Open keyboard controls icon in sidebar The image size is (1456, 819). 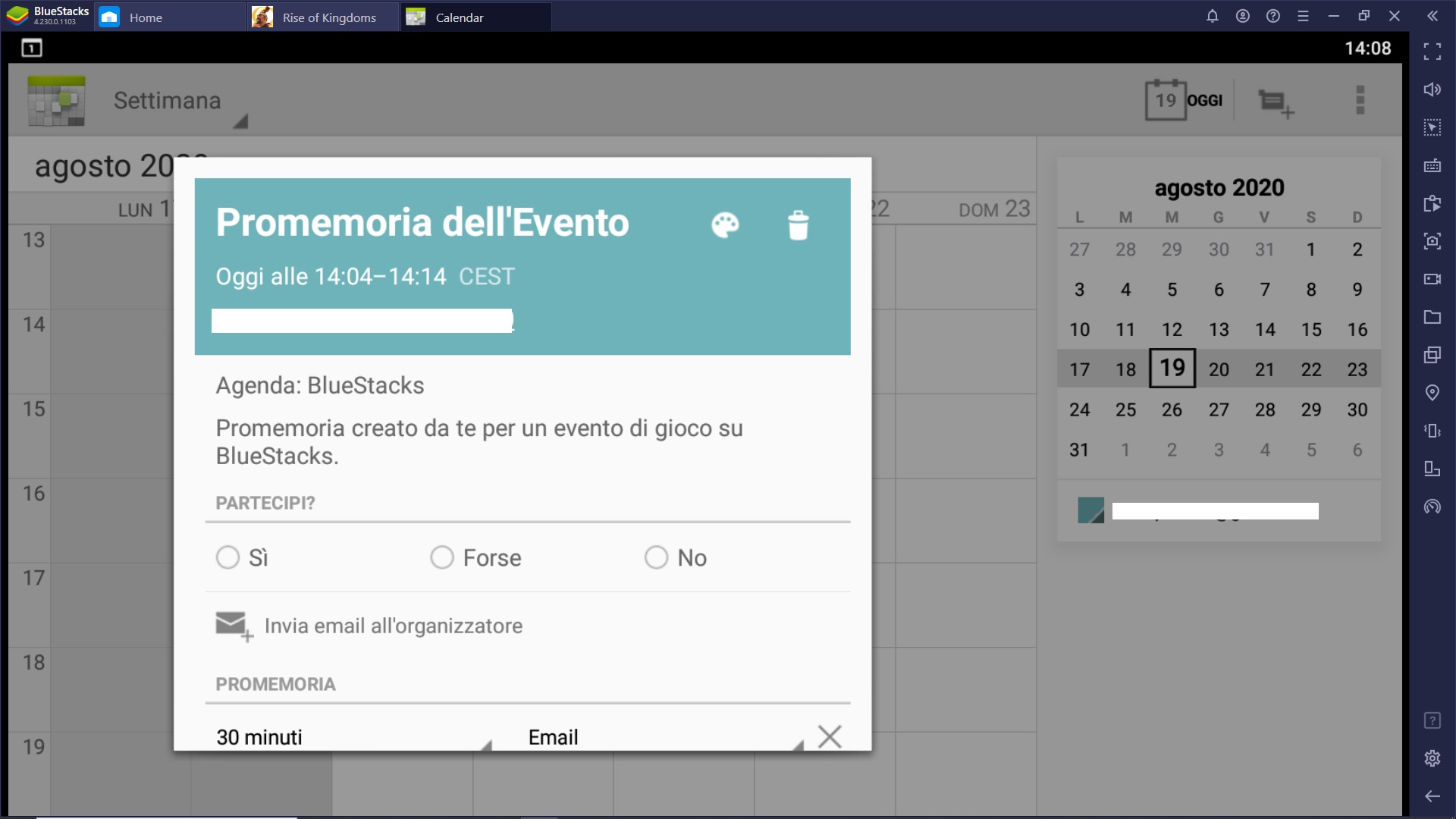[x=1432, y=165]
